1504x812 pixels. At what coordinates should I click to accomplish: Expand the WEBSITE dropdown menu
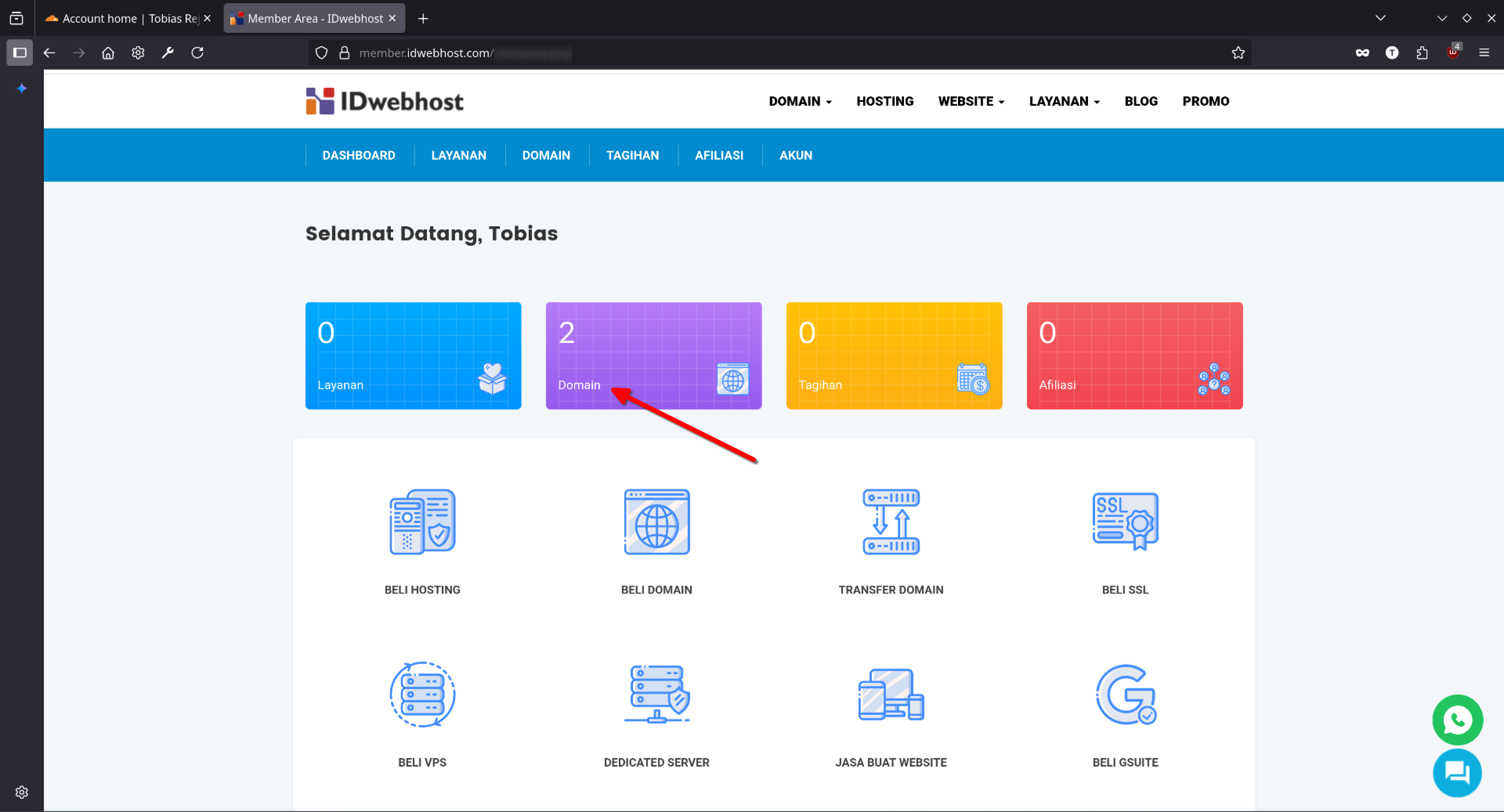971,101
